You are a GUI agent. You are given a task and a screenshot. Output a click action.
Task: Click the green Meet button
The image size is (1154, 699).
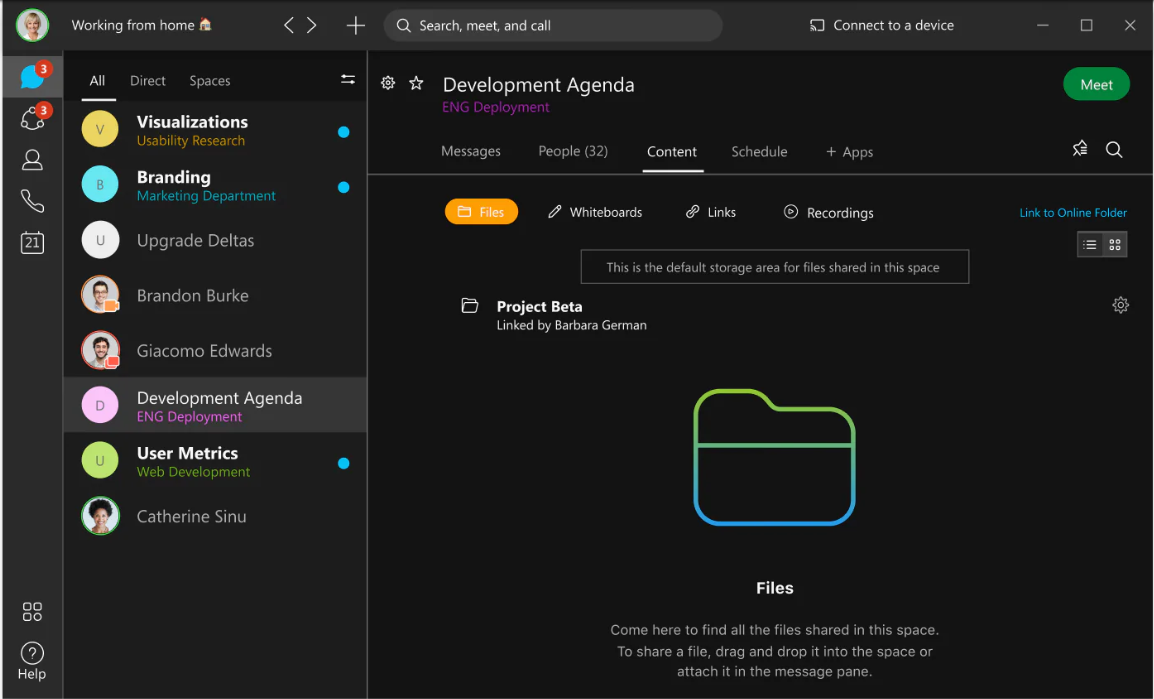pyautogui.click(x=1096, y=84)
